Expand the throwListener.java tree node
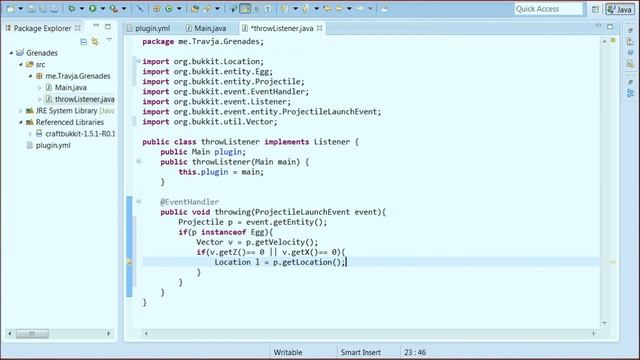This screenshot has height=360, width=640. (40, 99)
